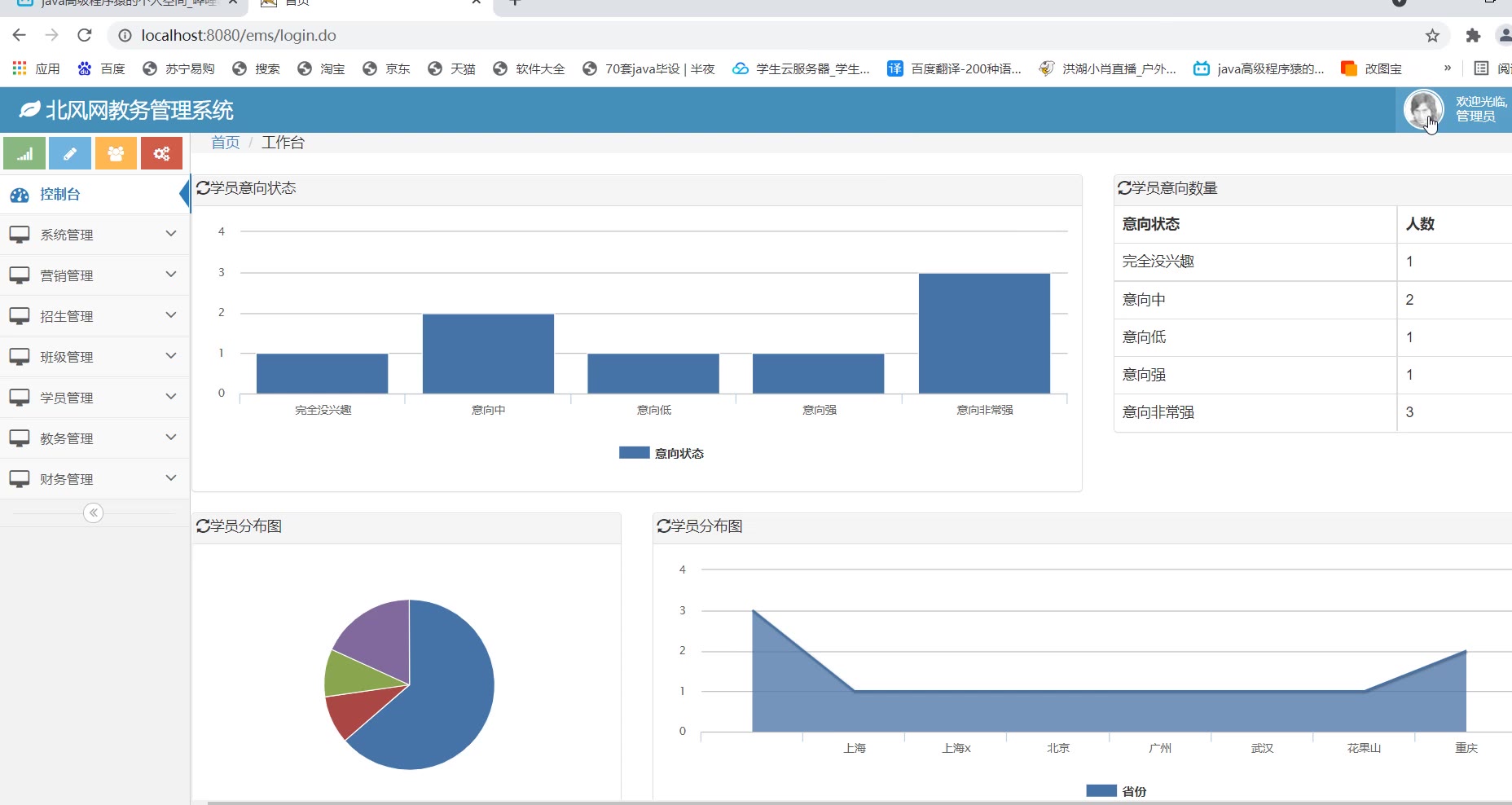
Task: Reload the page with the refresh button
Action: [85, 35]
